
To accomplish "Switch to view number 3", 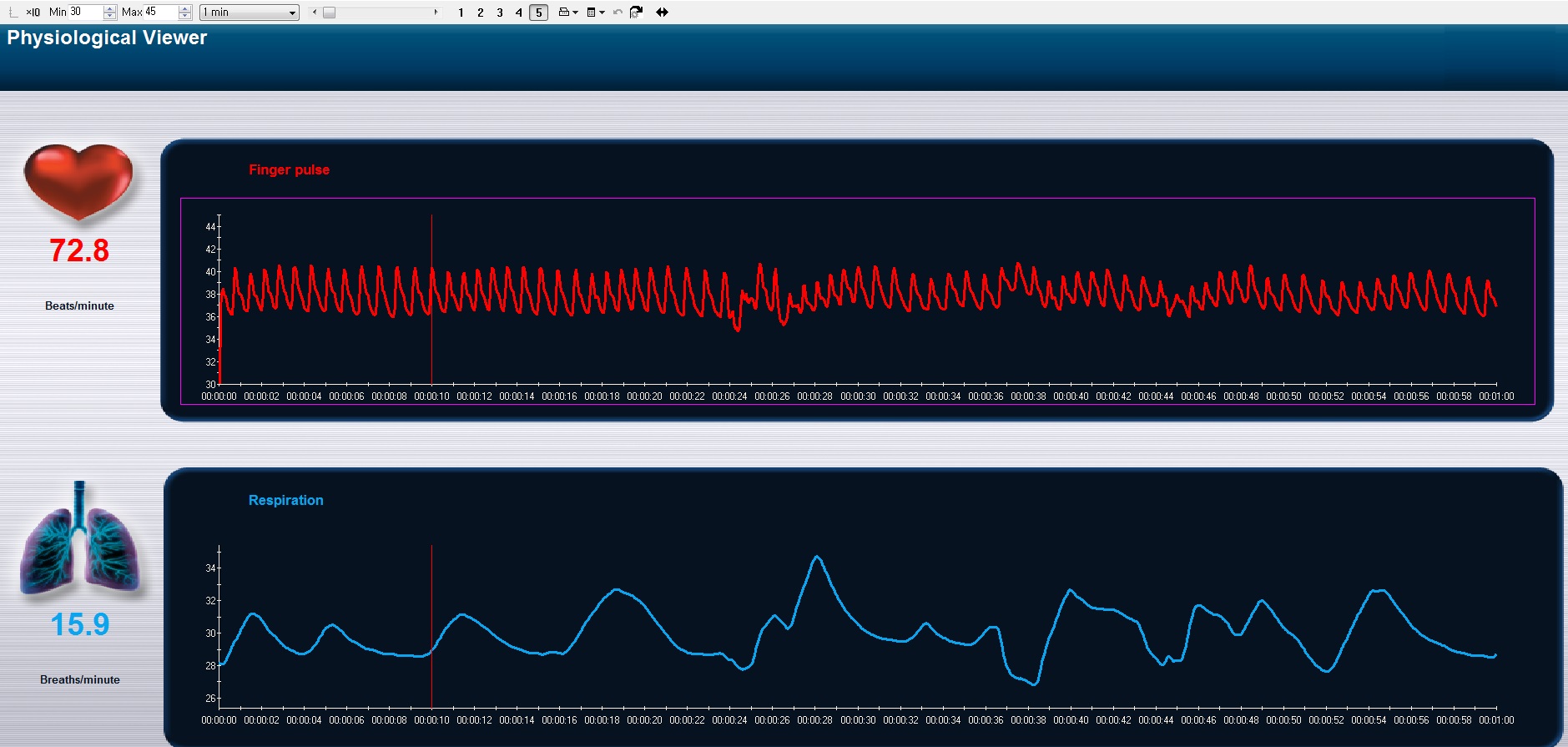I will point(499,13).
